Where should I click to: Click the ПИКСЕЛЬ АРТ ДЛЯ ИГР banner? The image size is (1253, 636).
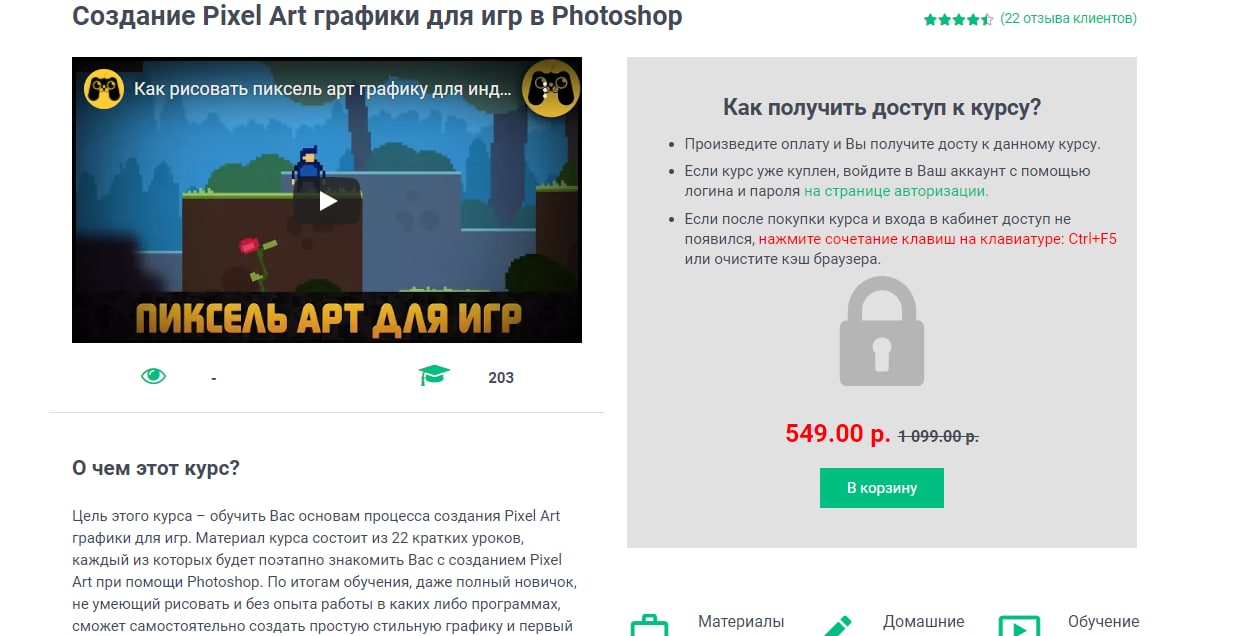tap(328, 317)
